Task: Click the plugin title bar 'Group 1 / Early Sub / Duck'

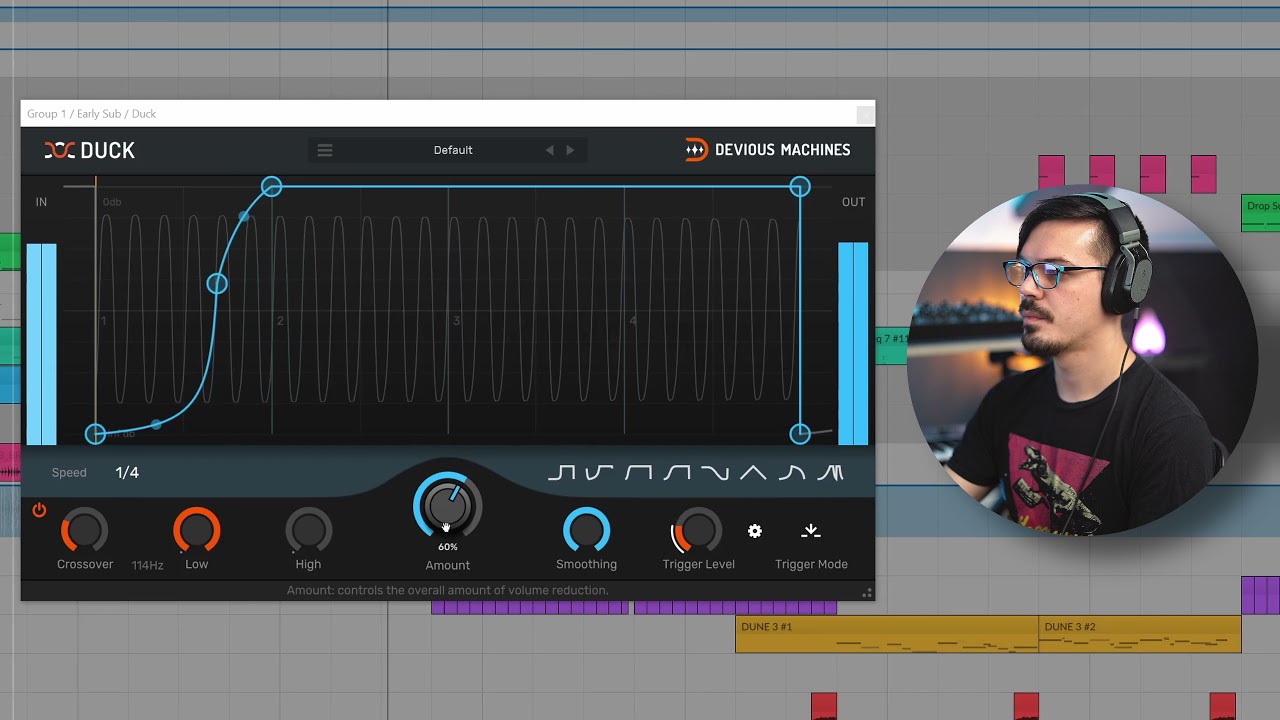Action: 92,114
